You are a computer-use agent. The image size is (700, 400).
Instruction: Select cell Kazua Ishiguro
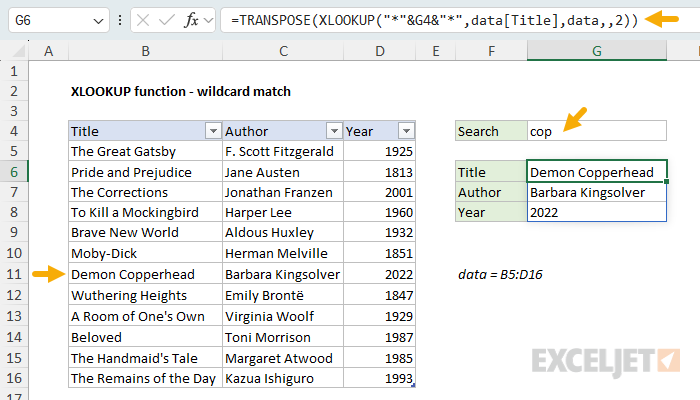[x=283, y=378]
